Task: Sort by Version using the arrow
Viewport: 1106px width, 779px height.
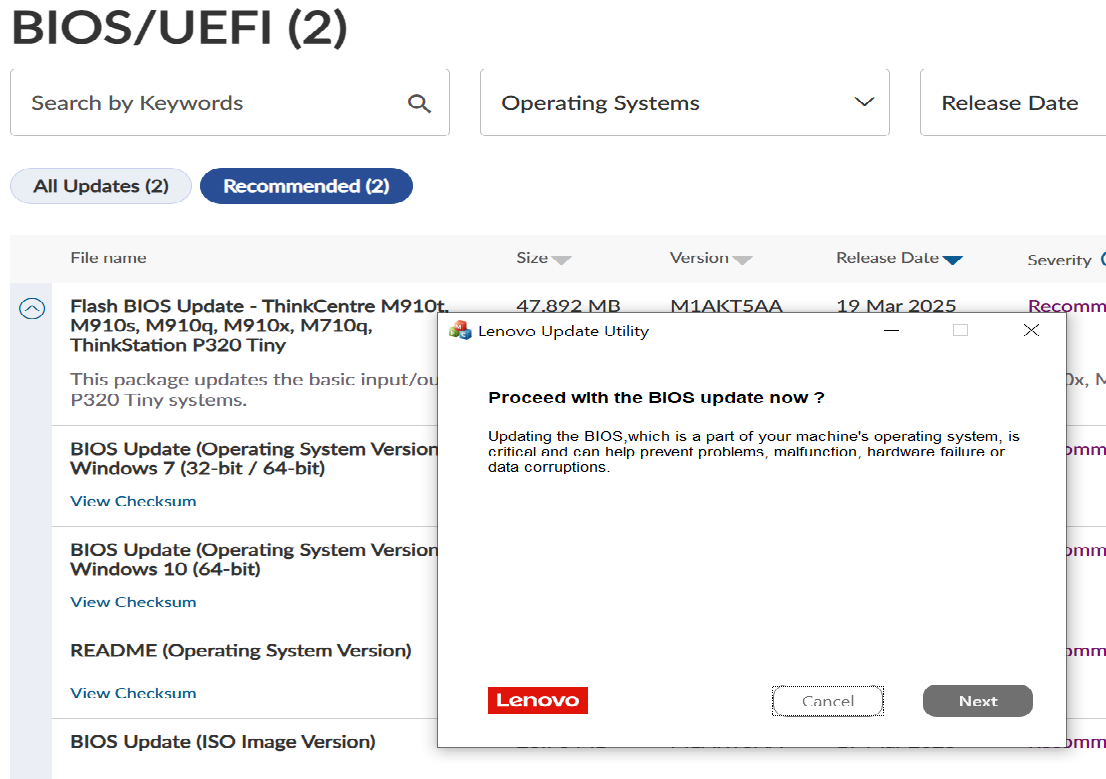Action: 742,260
